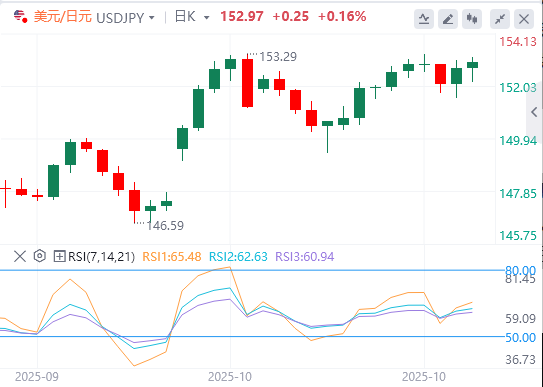Click the 50.00 RSI level label
The width and height of the screenshot is (543, 387).
pyautogui.click(x=520, y=338)
